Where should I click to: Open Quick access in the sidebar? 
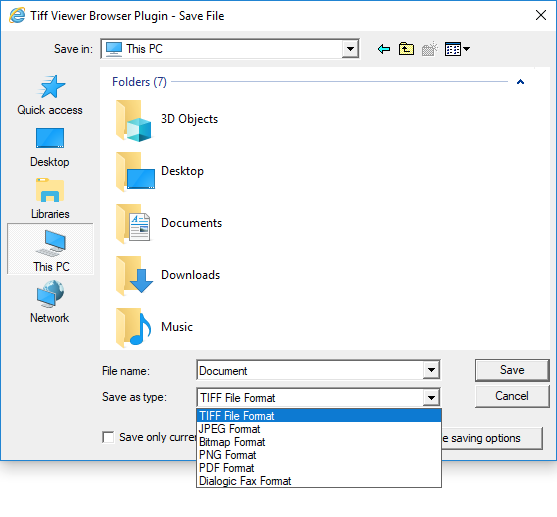[50, 95]
